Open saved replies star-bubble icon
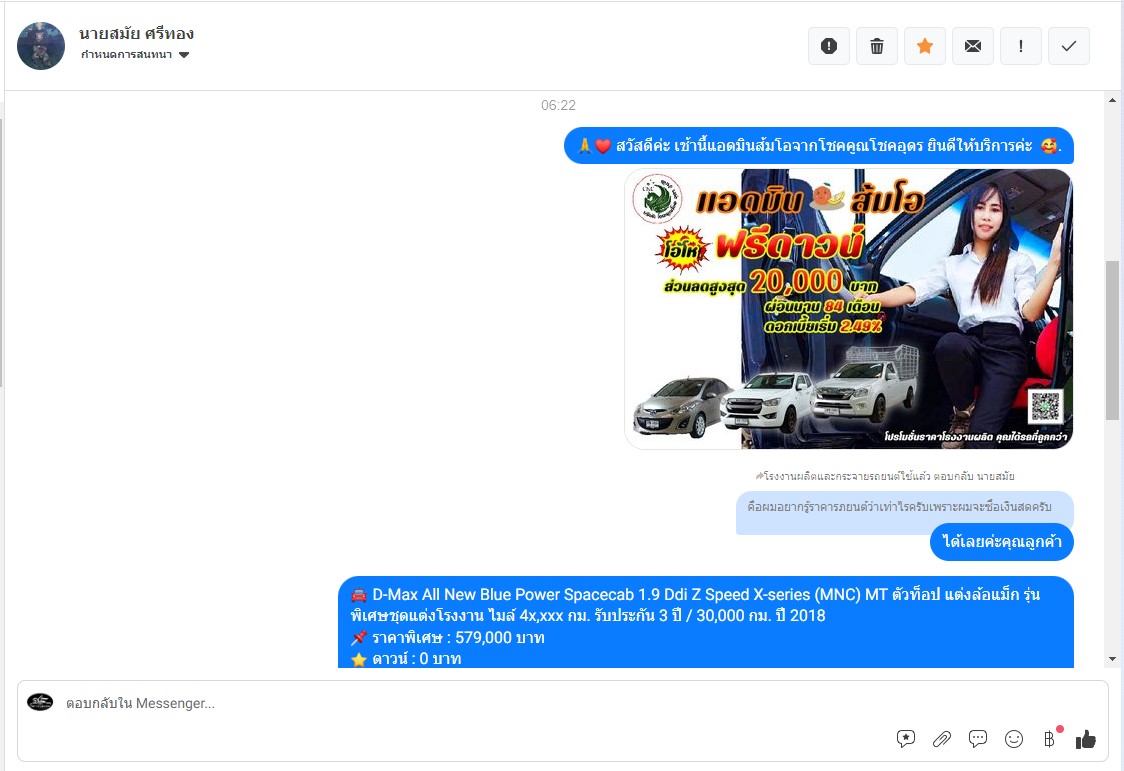 [x=906, y=739]
